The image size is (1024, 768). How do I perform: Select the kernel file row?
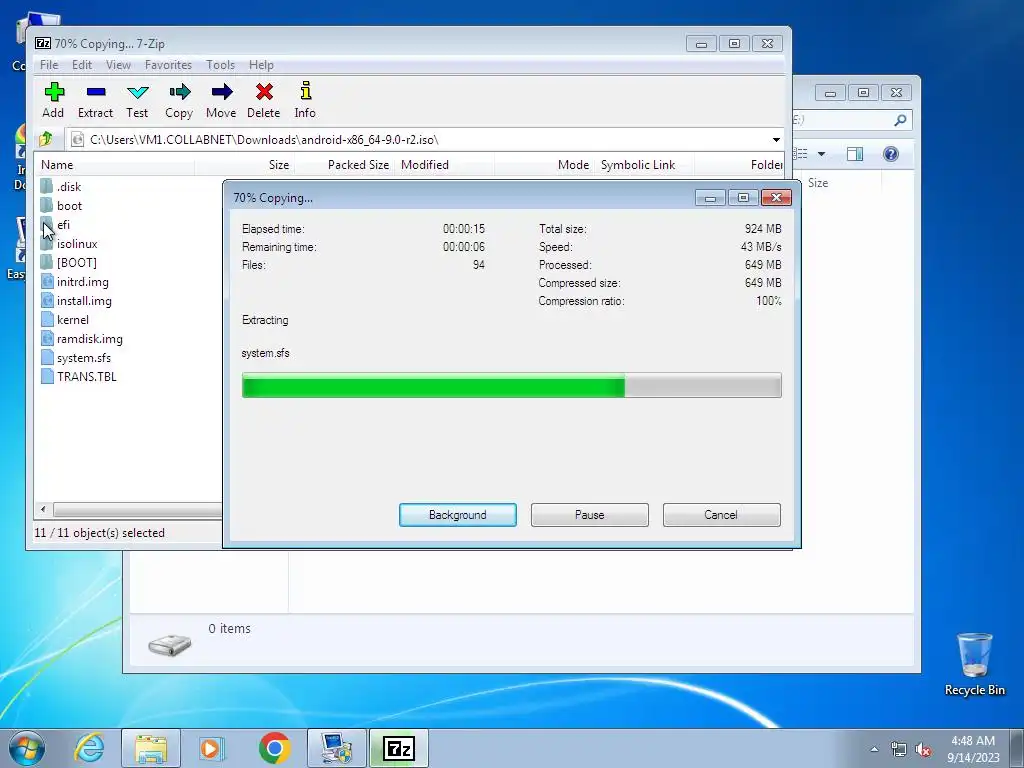pos(65,319)
